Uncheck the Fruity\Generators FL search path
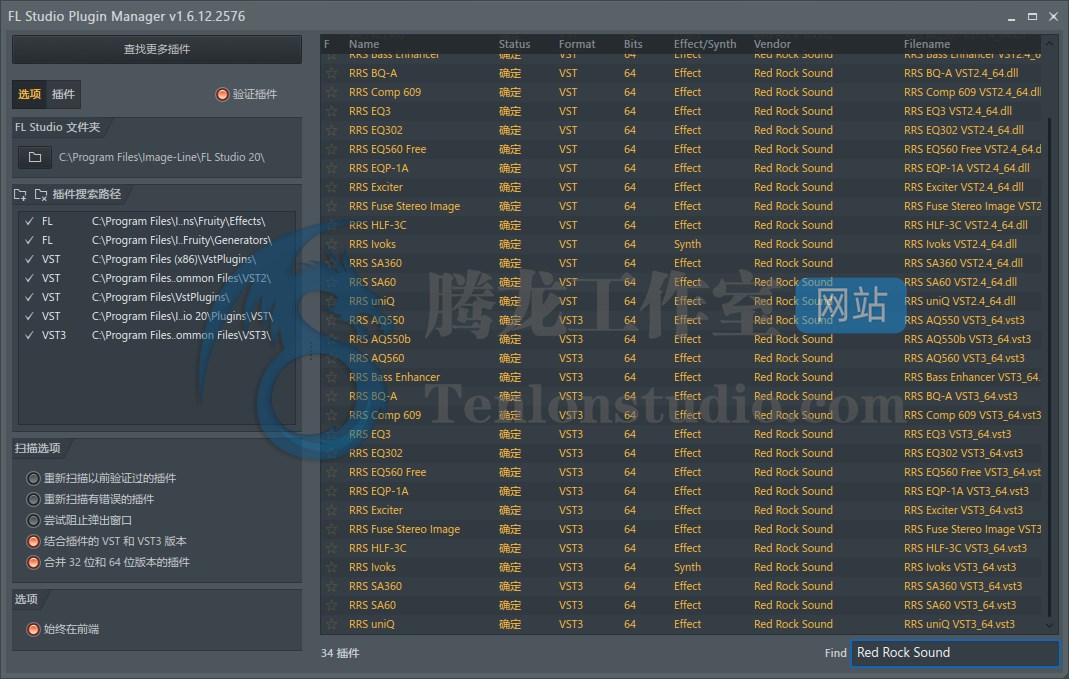This screenshot has width=1069, height=679. 29,241
